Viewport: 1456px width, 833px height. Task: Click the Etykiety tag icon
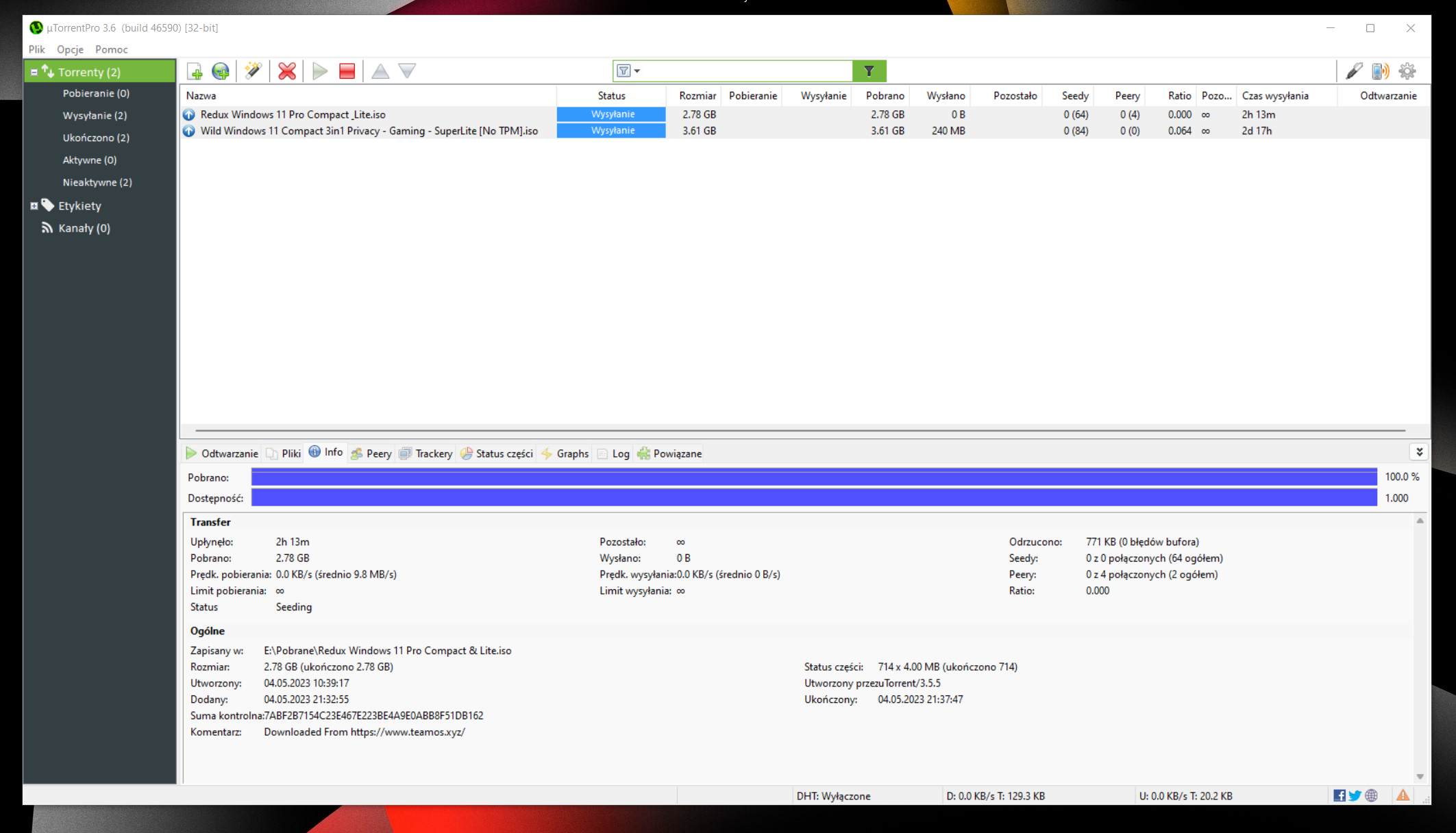(47, 205)
